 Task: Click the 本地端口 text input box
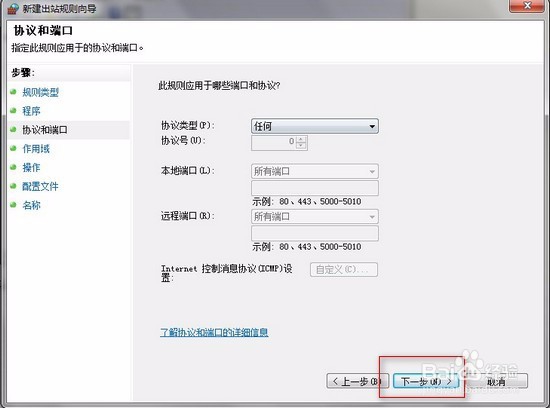pyautogui.click(x=315, y=188)
